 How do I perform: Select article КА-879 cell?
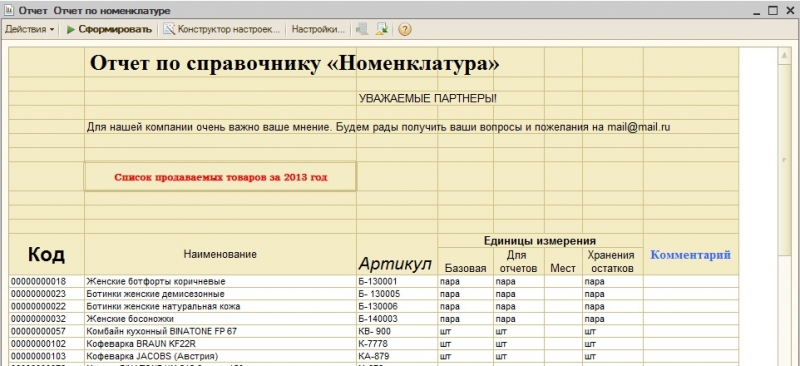[x=397, y=356]
